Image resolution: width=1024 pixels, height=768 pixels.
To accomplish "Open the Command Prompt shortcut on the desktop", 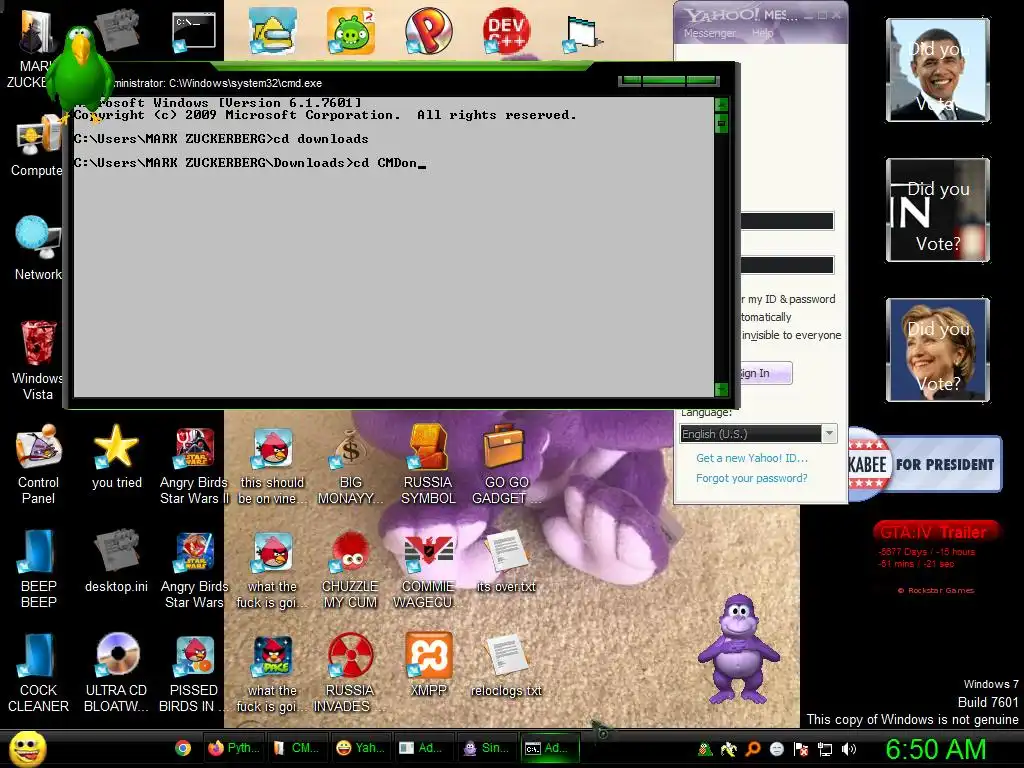I will tap(194, 31).
